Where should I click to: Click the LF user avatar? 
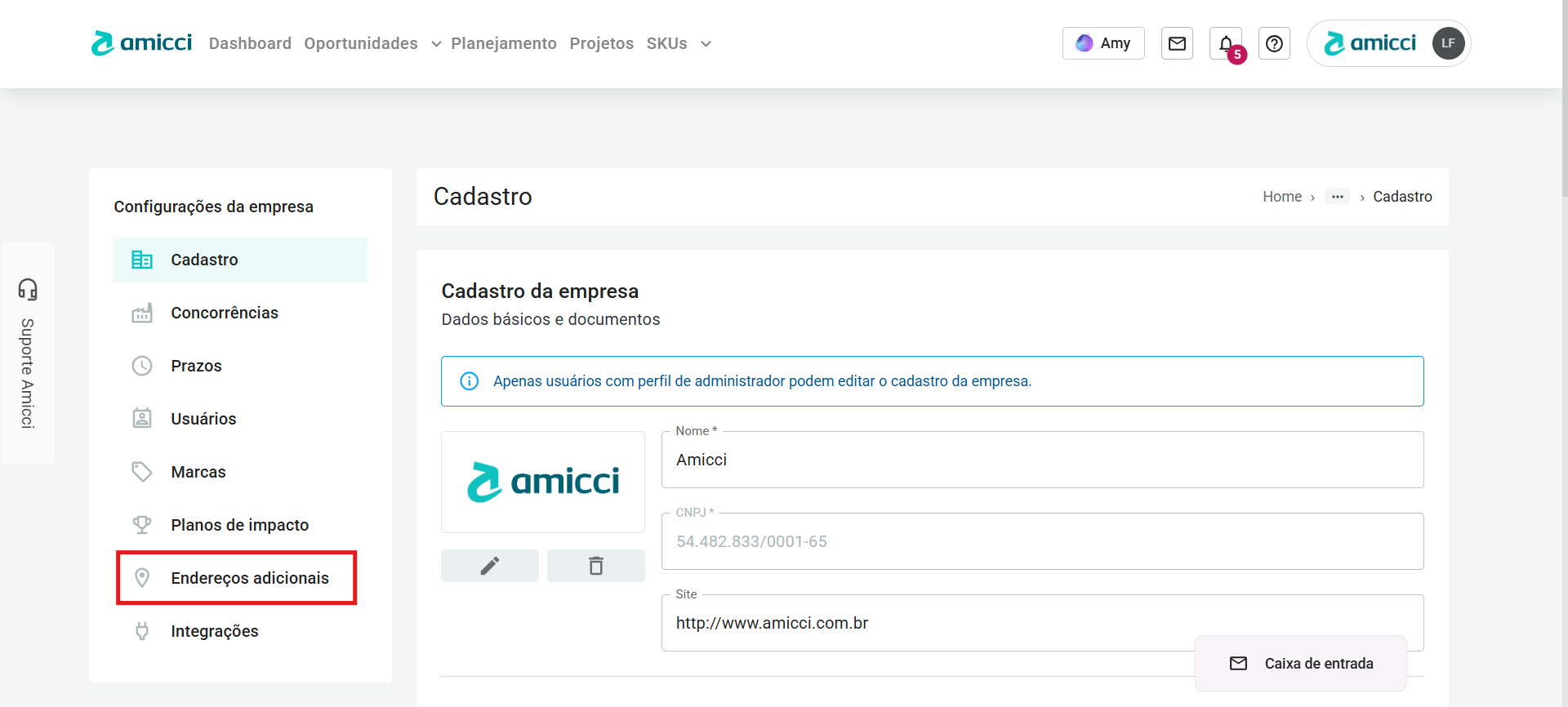click(1448, 43)
